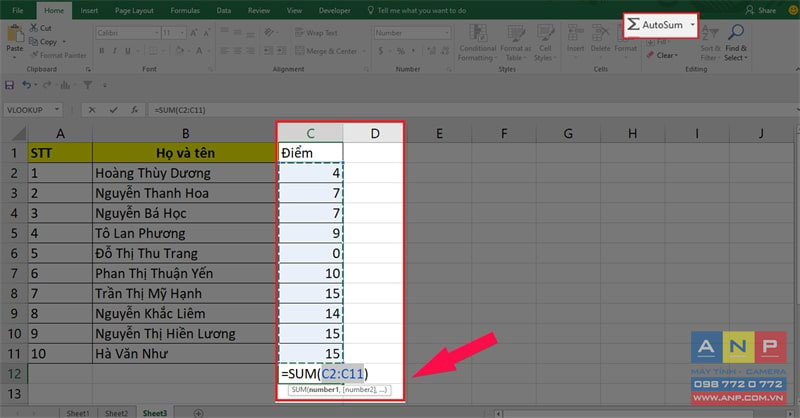800x418 pixels.
Task: Switch to the Page Layout tab
Action: pos(134,10)
